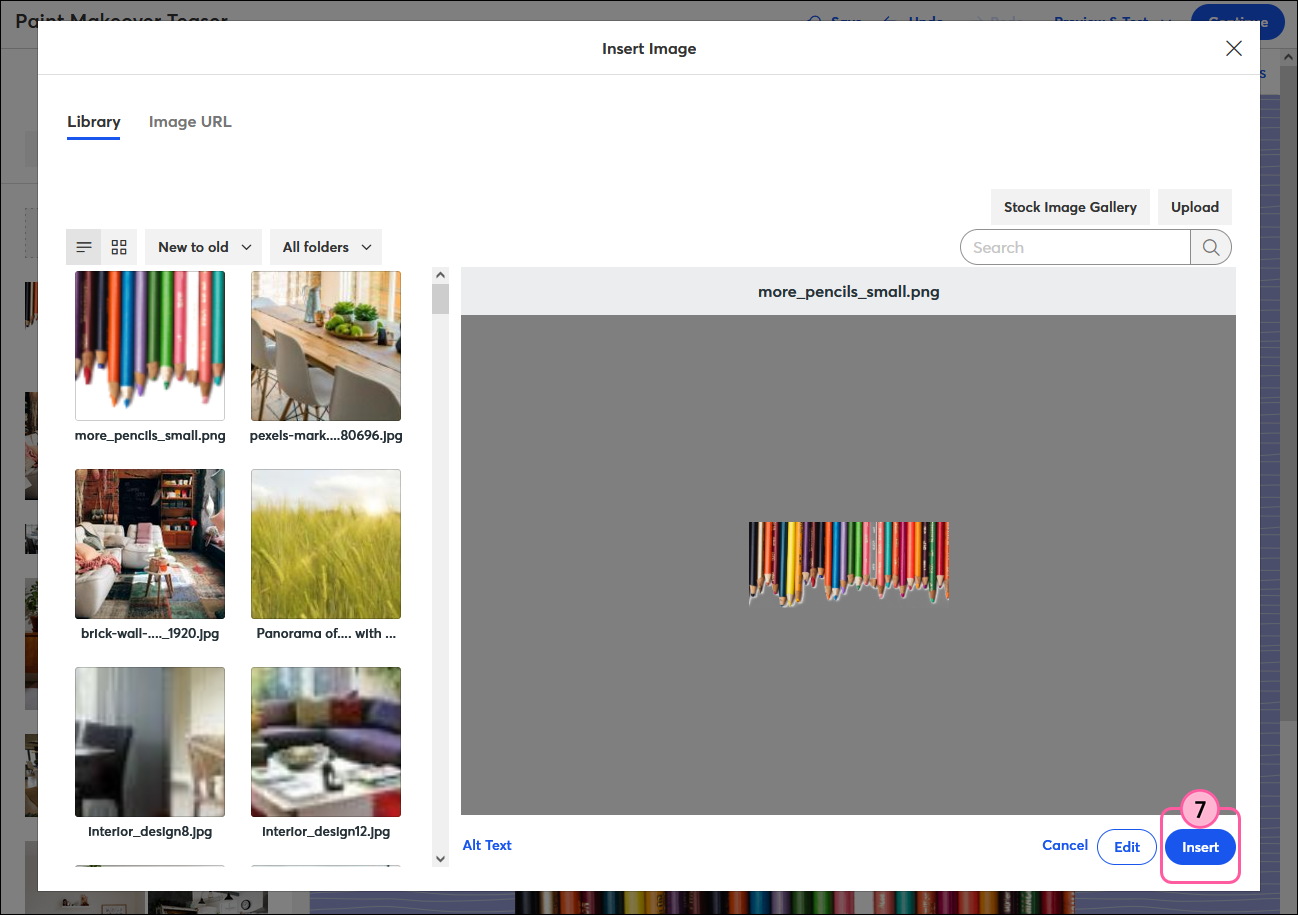Select the Panorama wheat field thumbnail
This screenshot has width=1298, height=915.
click(x=326, y=544)
